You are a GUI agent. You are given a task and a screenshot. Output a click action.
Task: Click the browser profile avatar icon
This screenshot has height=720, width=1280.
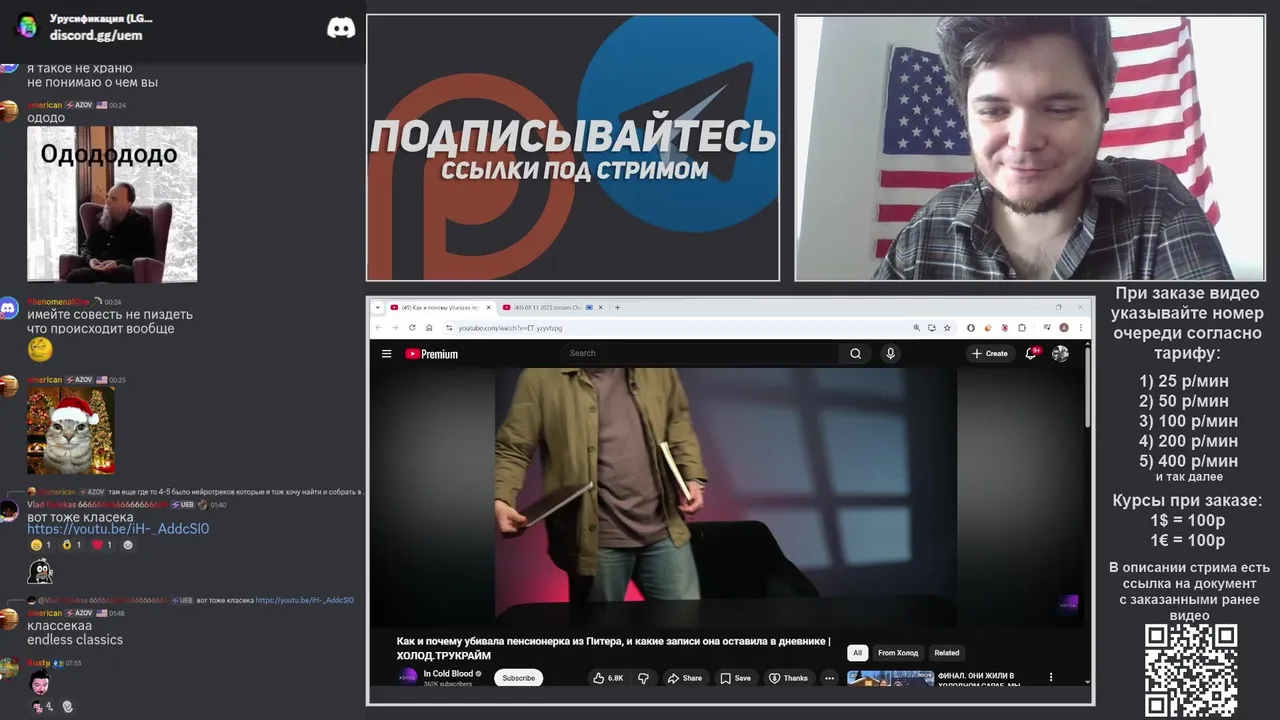click(x=1064, y=328)
